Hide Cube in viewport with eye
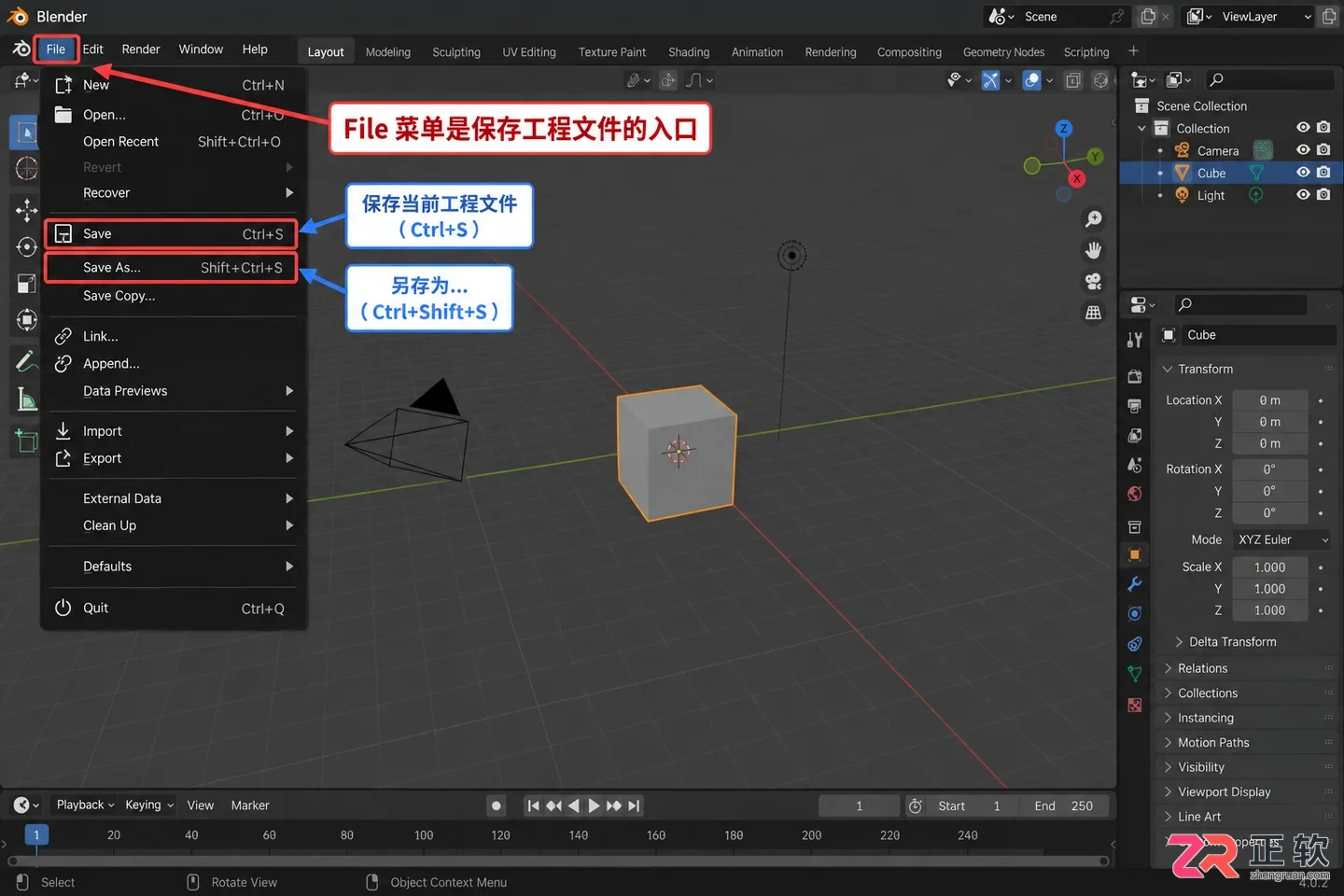The image size is (1344, 896). tap(1303, 173)
